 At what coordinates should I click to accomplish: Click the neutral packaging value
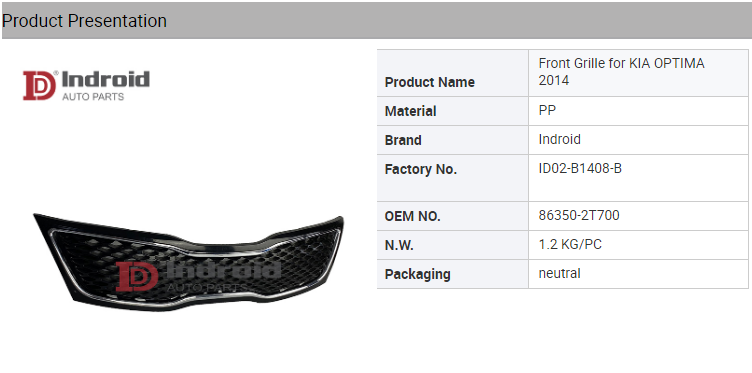click(559, 274)
